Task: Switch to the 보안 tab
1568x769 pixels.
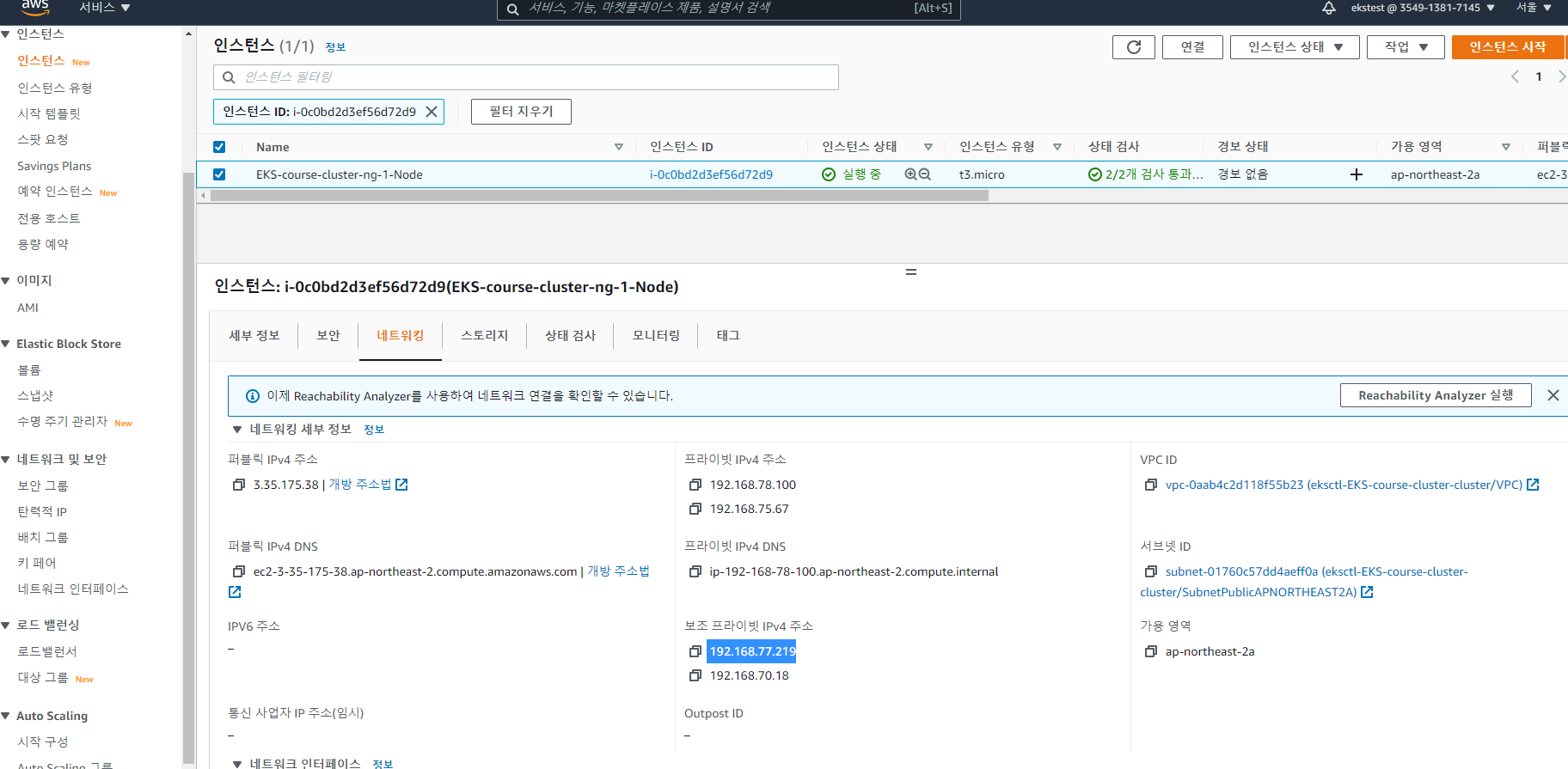Action: click(x=328, y=336)
